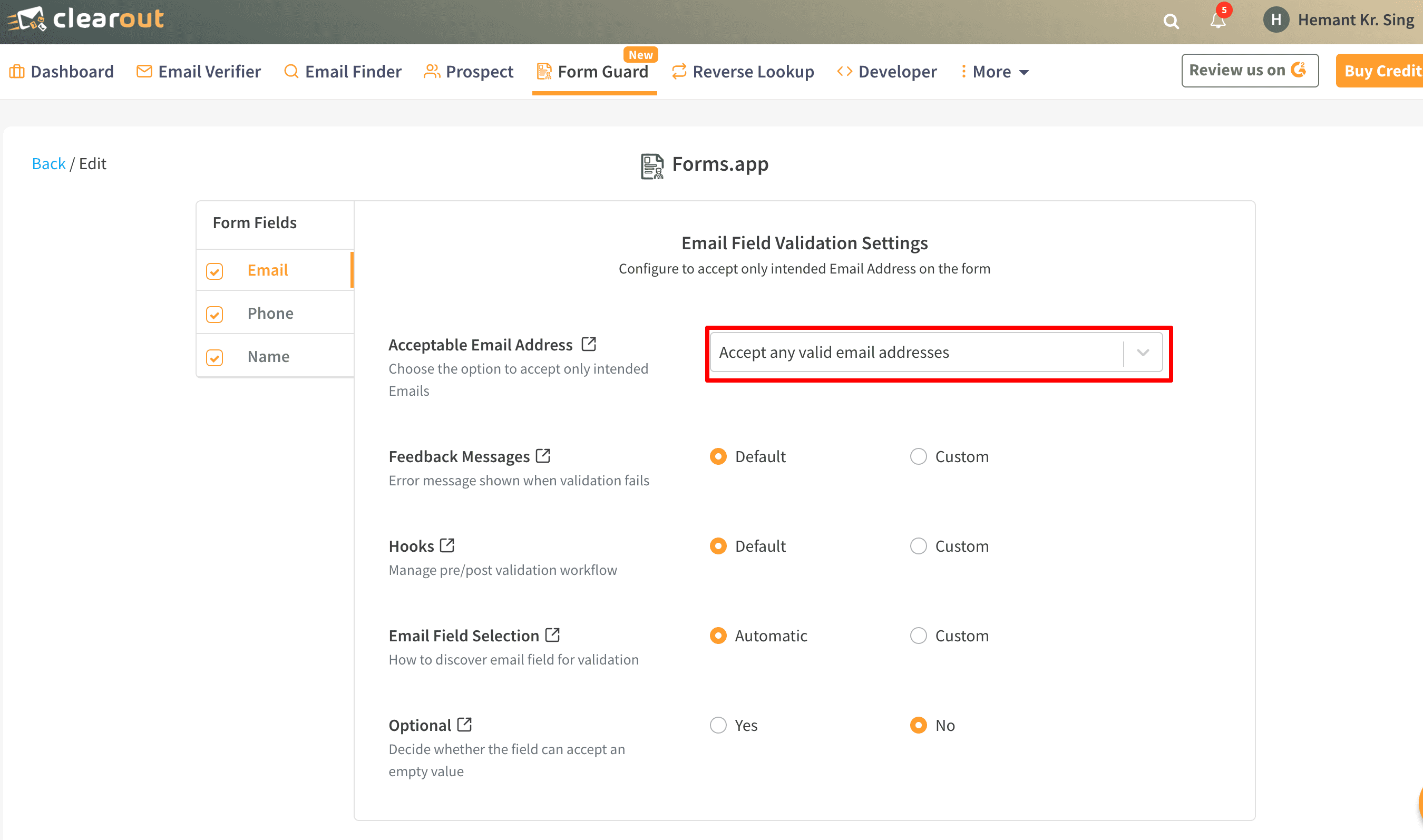
Task: Set Optional to Yes
Action: click(x=718, y=725)
